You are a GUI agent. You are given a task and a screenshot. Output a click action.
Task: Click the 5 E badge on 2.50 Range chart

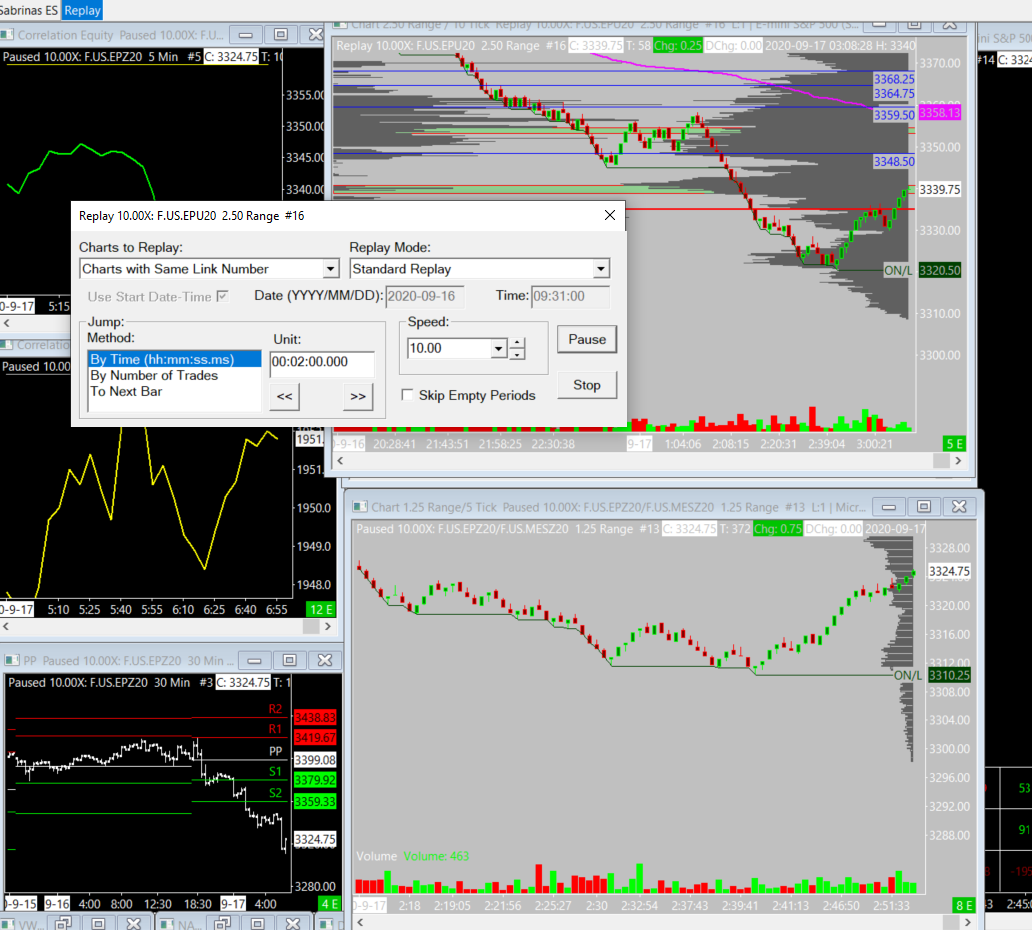[954, 444]
